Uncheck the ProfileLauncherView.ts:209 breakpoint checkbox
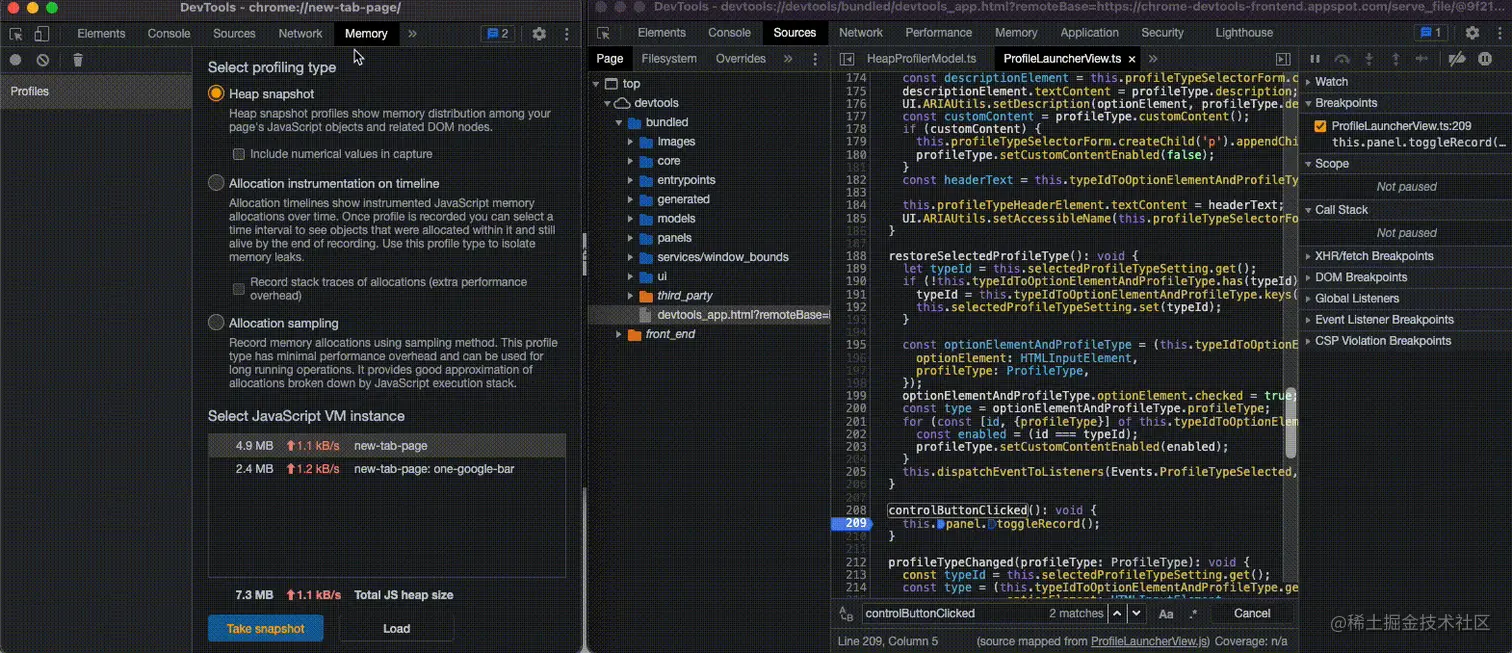Image resolution: width=1512 pixels, height=653 pixels. [x=1320, y=126]
